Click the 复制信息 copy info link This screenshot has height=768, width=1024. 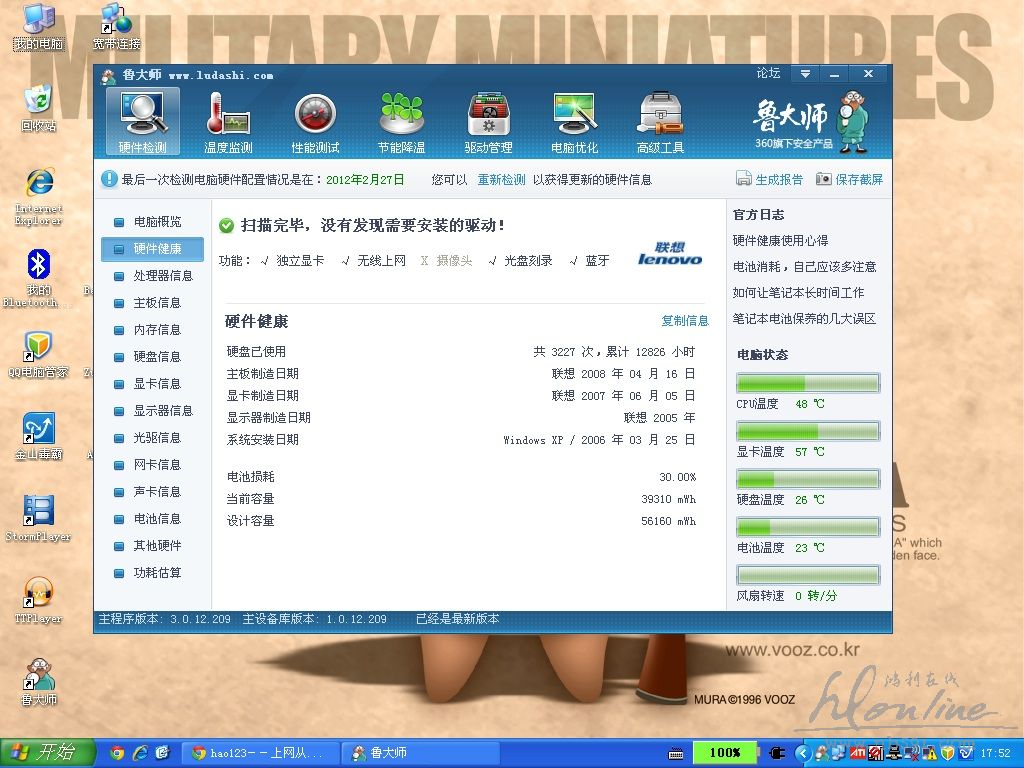tap(684, 321)
